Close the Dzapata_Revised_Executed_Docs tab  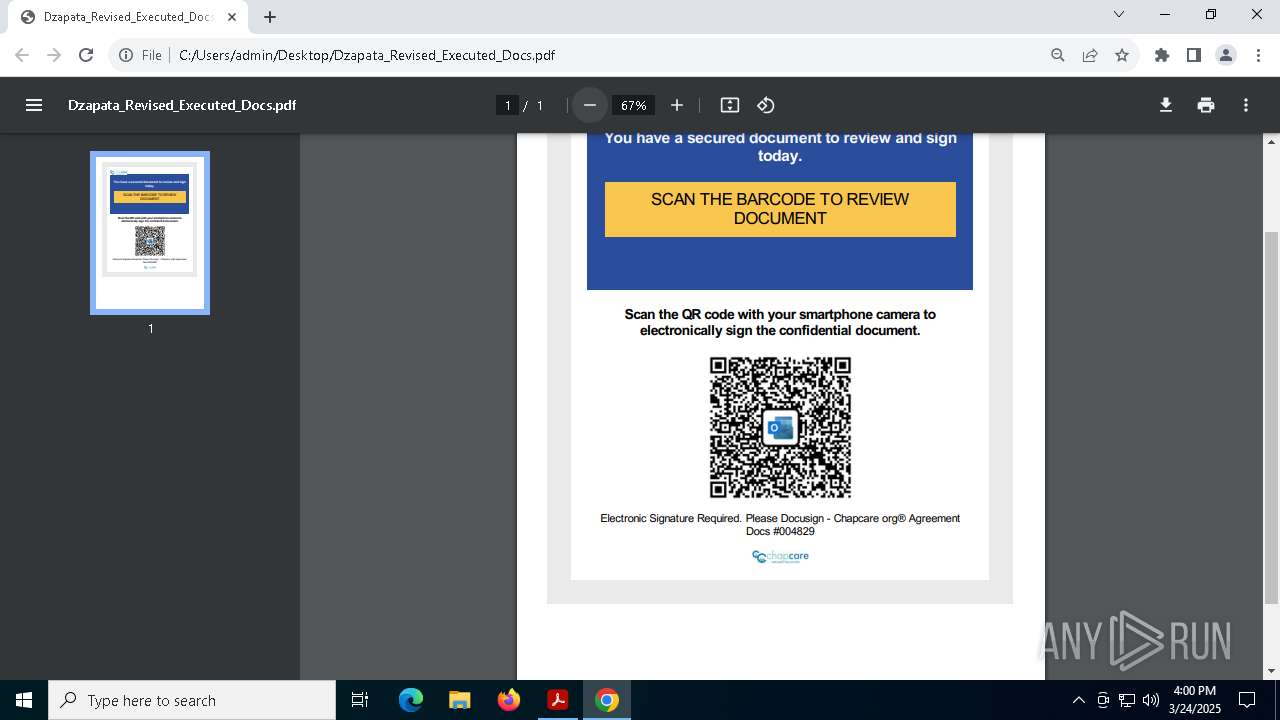pos(232,17)
